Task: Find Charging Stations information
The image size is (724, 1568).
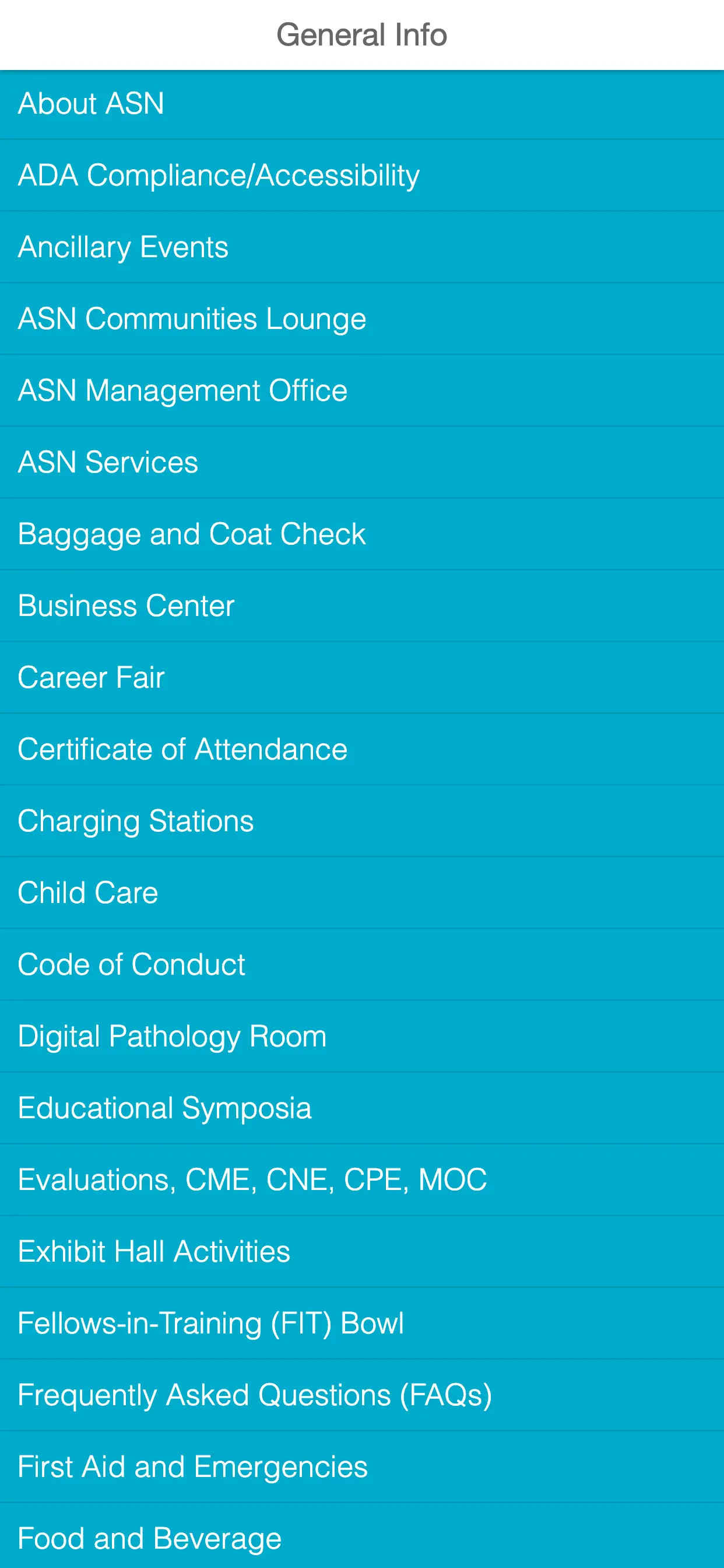Action: click(x=135, y=821)
